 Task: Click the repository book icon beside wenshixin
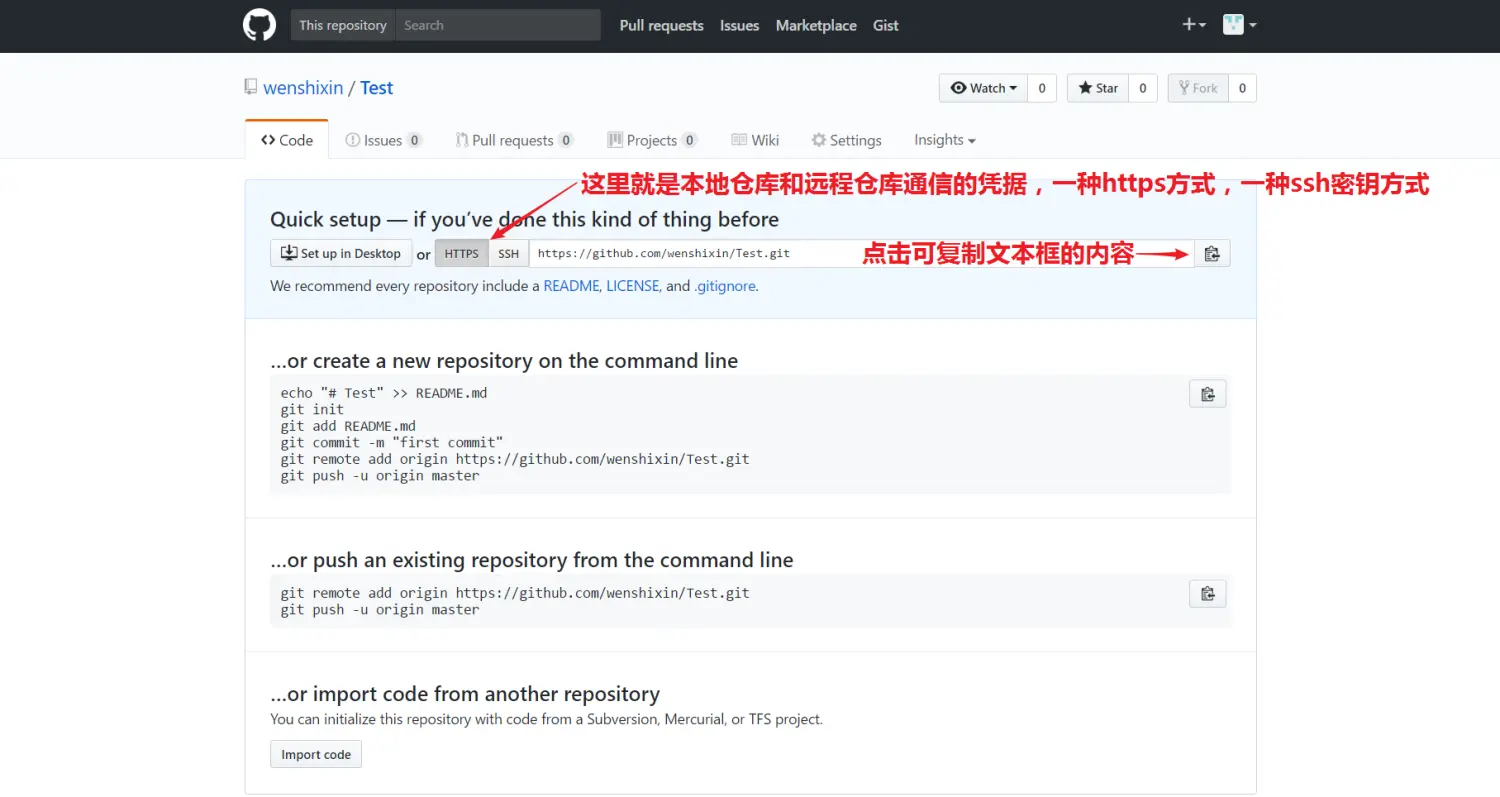pyautogui.click(x=251, y=87)
